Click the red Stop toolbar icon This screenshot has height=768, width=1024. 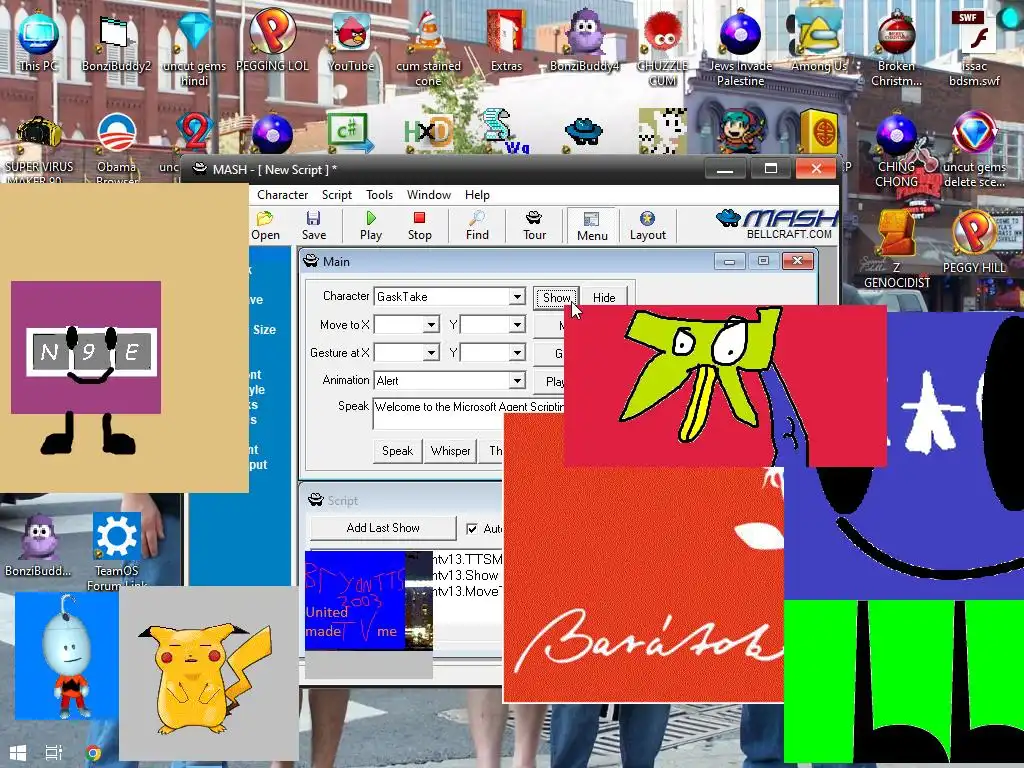pyautogui.click(x=419, y=225)
